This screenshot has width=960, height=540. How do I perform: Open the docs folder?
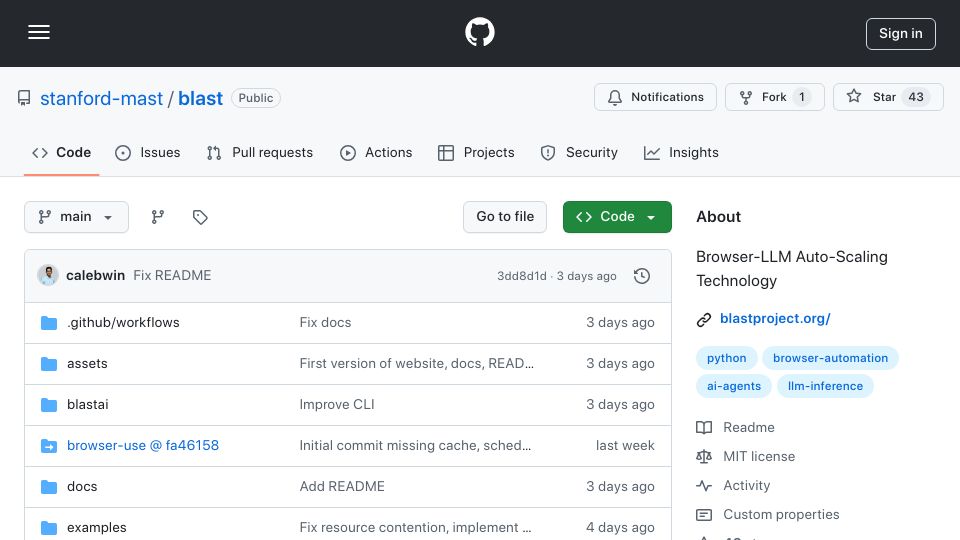[82, 487]
